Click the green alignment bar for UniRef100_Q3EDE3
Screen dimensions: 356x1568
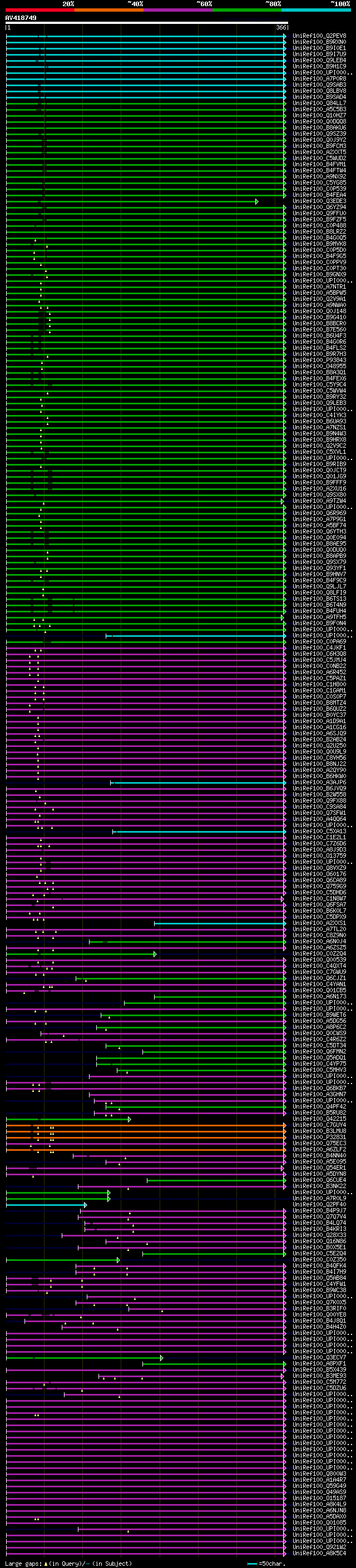point(132,201)
